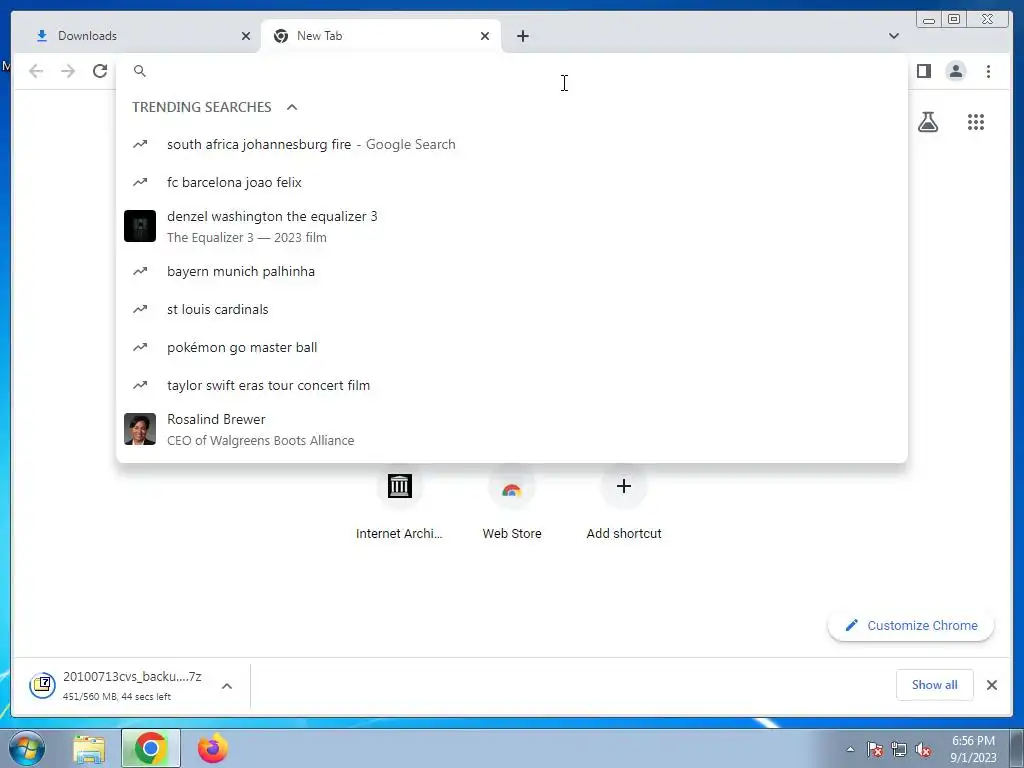Select suggestion south africa johannesburg fire
The height and width of the screenshot is (768, 1024).
(511, 144)
